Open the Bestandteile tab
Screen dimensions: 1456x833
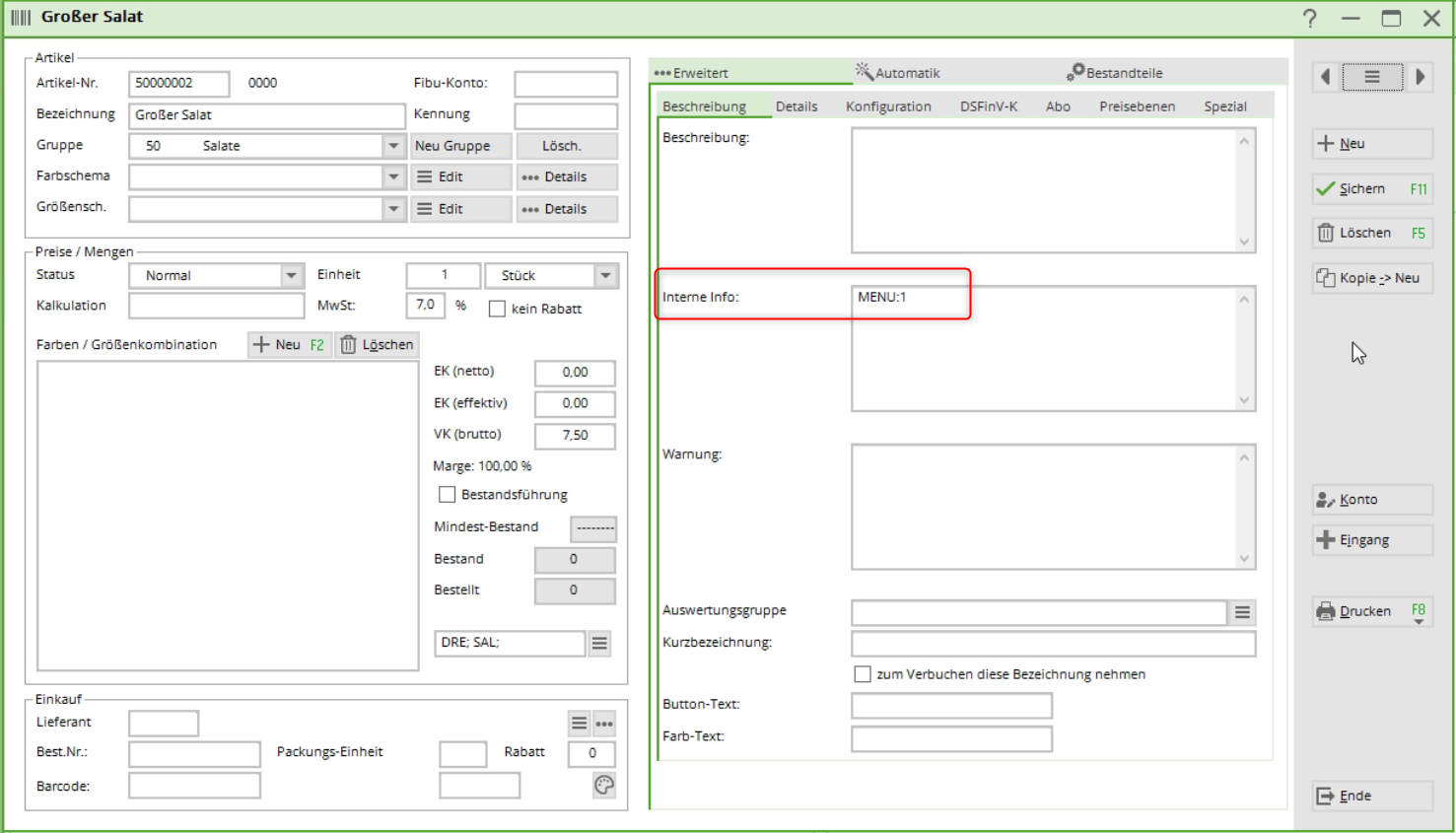tap(1115, 73)
